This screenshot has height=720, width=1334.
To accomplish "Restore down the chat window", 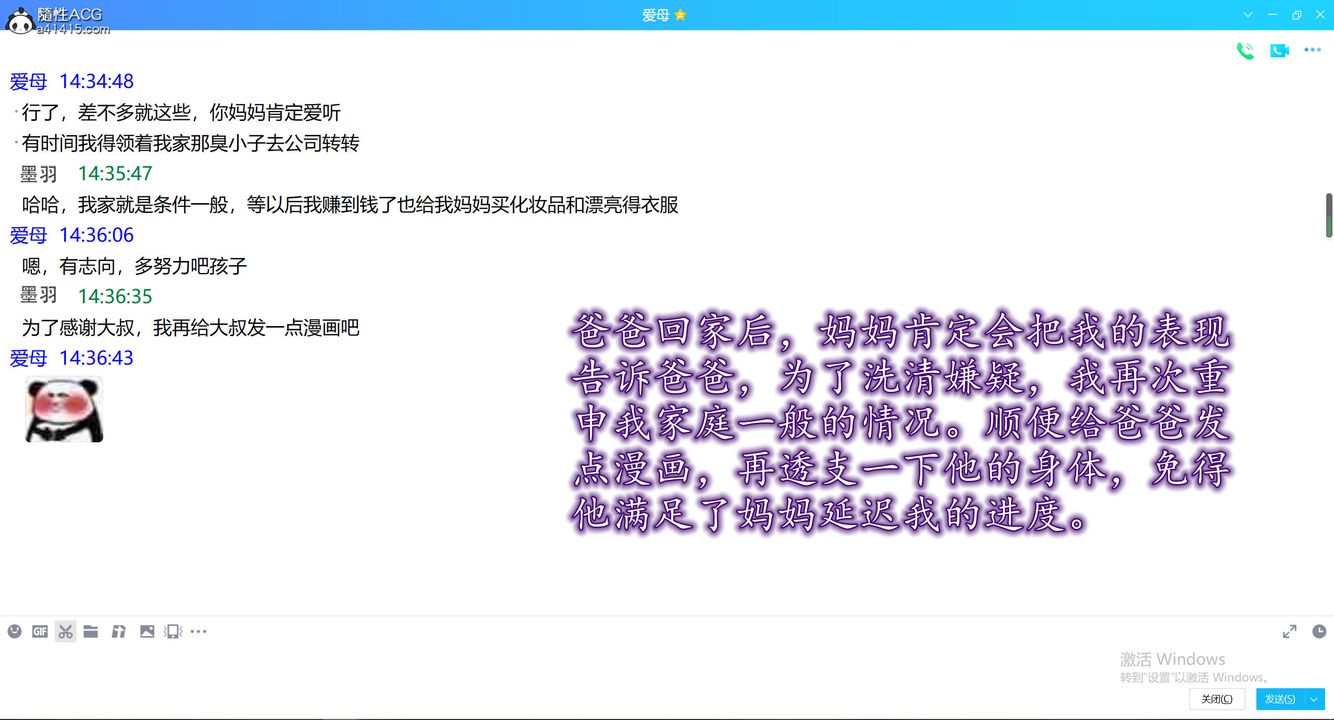I will tap(1297, 15).
